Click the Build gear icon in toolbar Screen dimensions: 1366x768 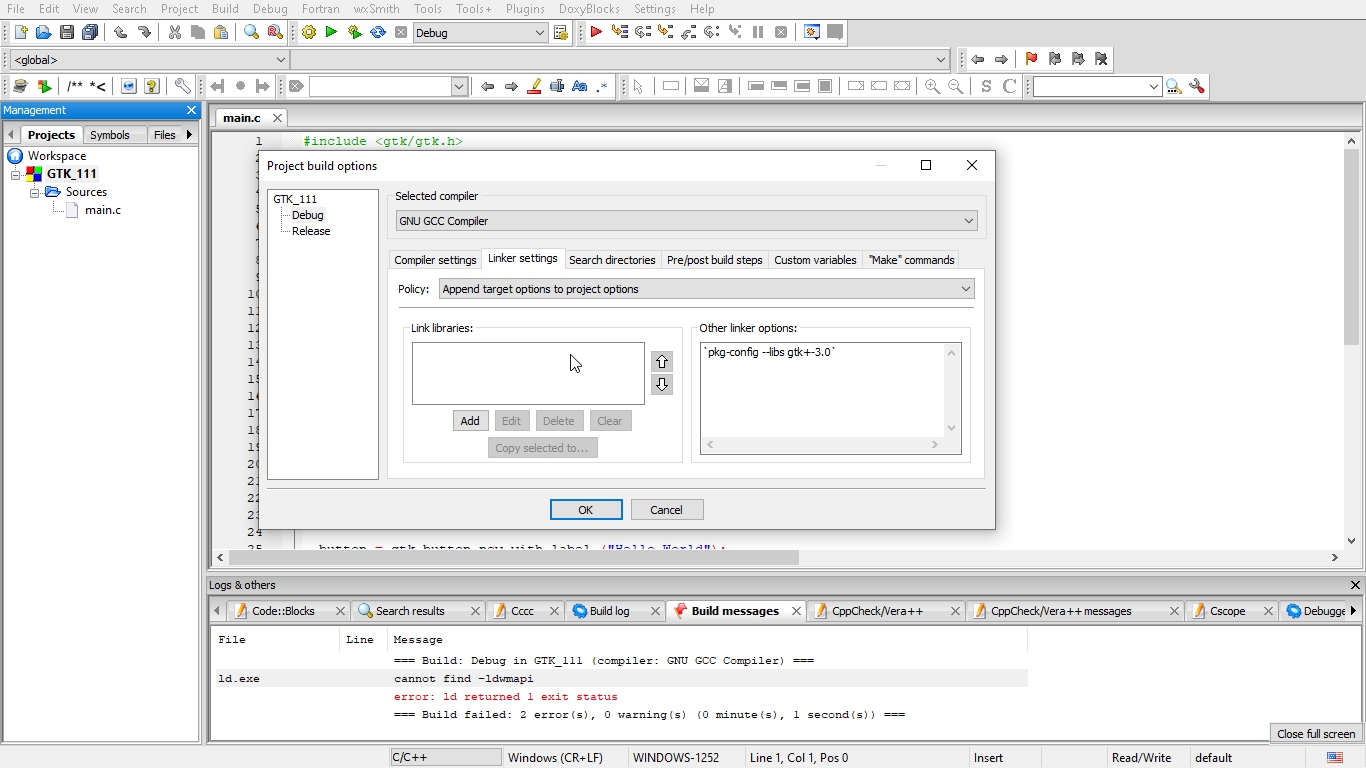pos(309,33)
